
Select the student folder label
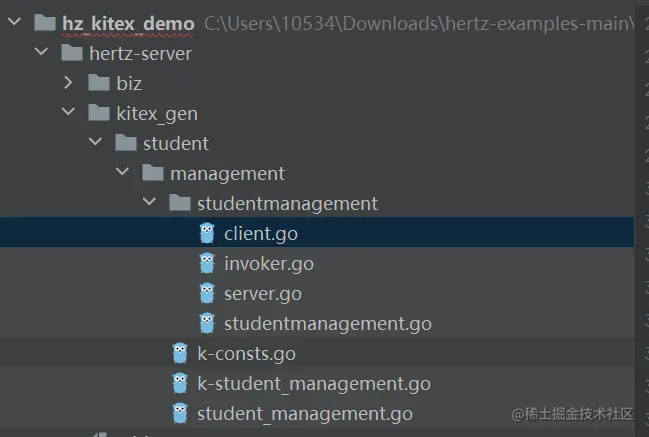(176, 144)
